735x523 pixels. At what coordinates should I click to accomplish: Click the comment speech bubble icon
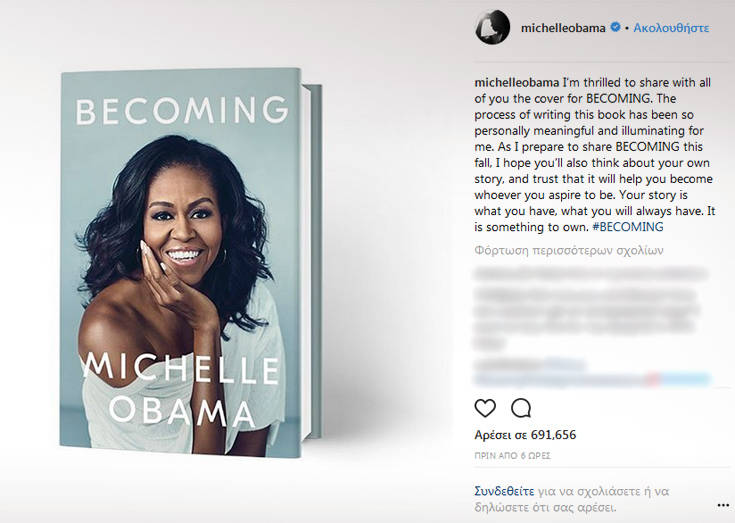pos(521,408)
